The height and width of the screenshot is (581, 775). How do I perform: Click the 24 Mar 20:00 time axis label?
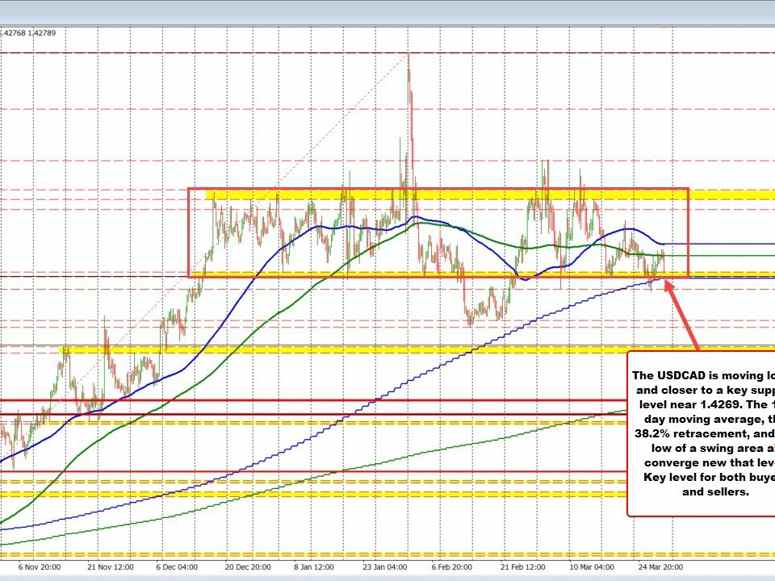[660, 567]
